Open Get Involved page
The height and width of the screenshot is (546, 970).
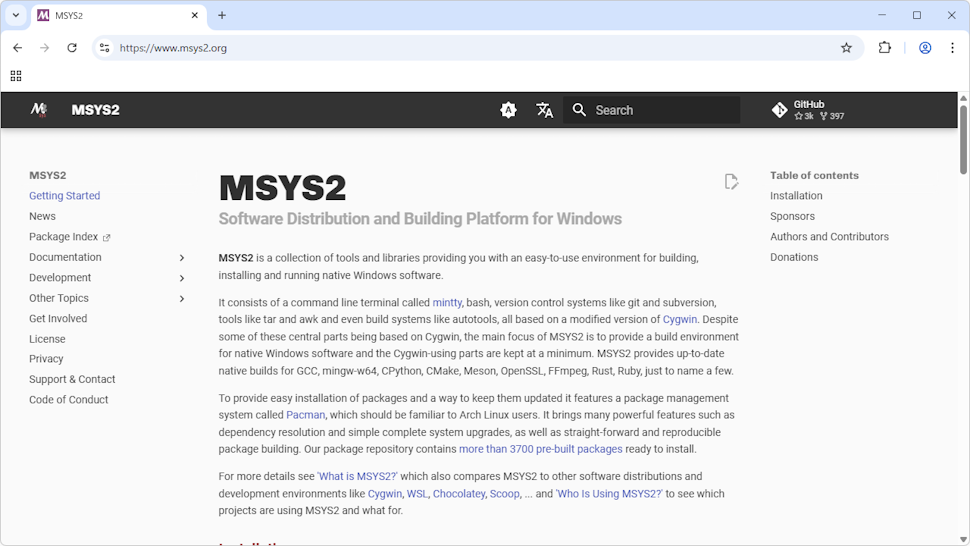point(58,318)
